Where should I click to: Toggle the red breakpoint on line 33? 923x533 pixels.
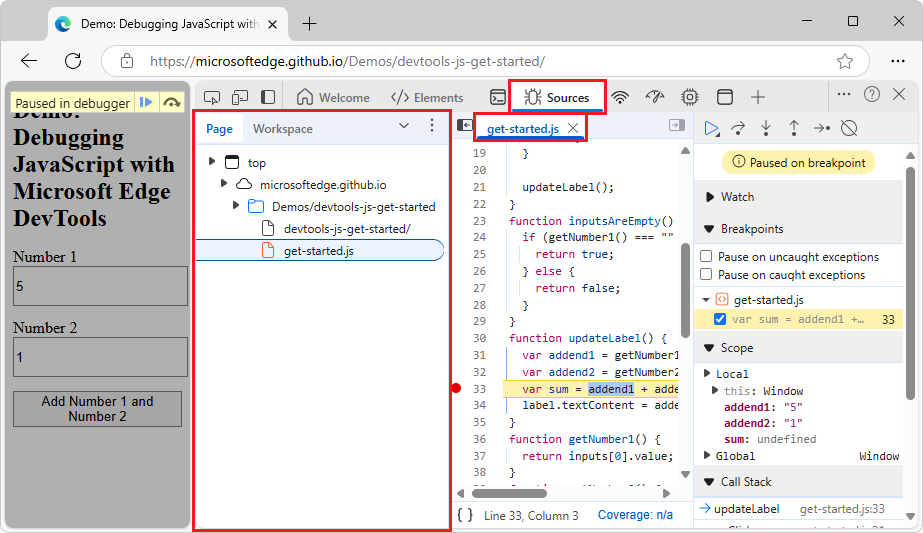pos(456,388)
